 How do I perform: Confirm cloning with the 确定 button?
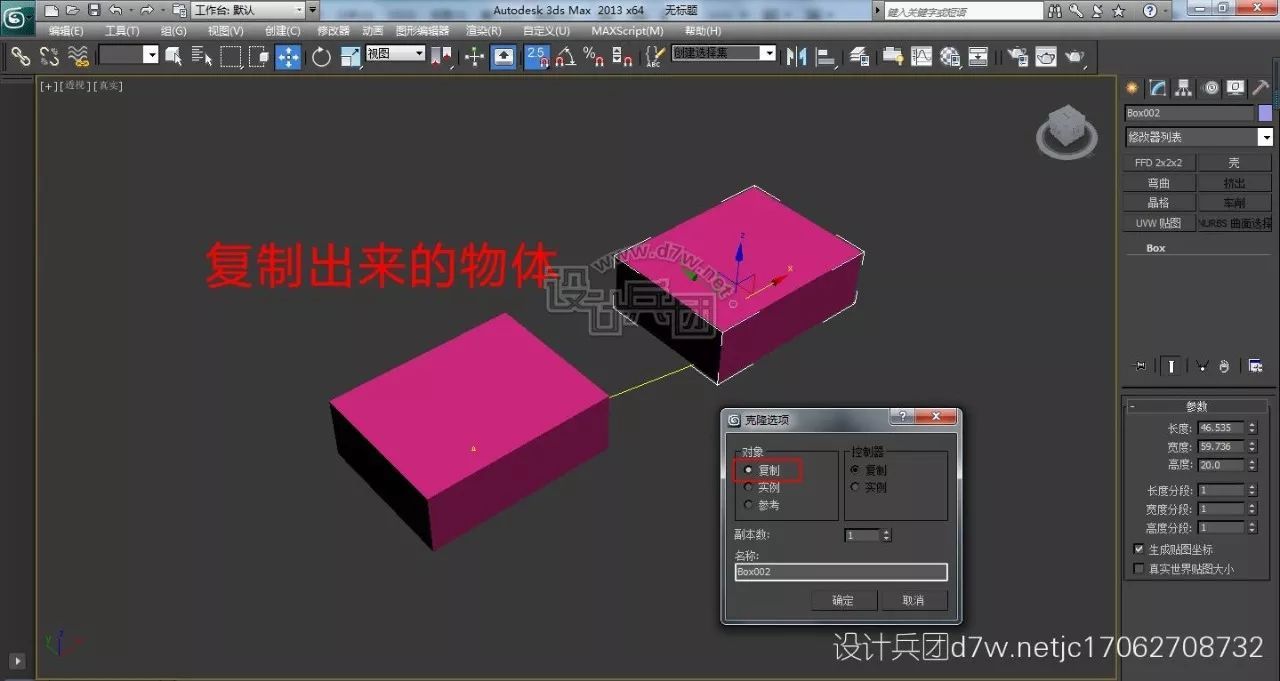pyautogui.click(x=843, y=600)
